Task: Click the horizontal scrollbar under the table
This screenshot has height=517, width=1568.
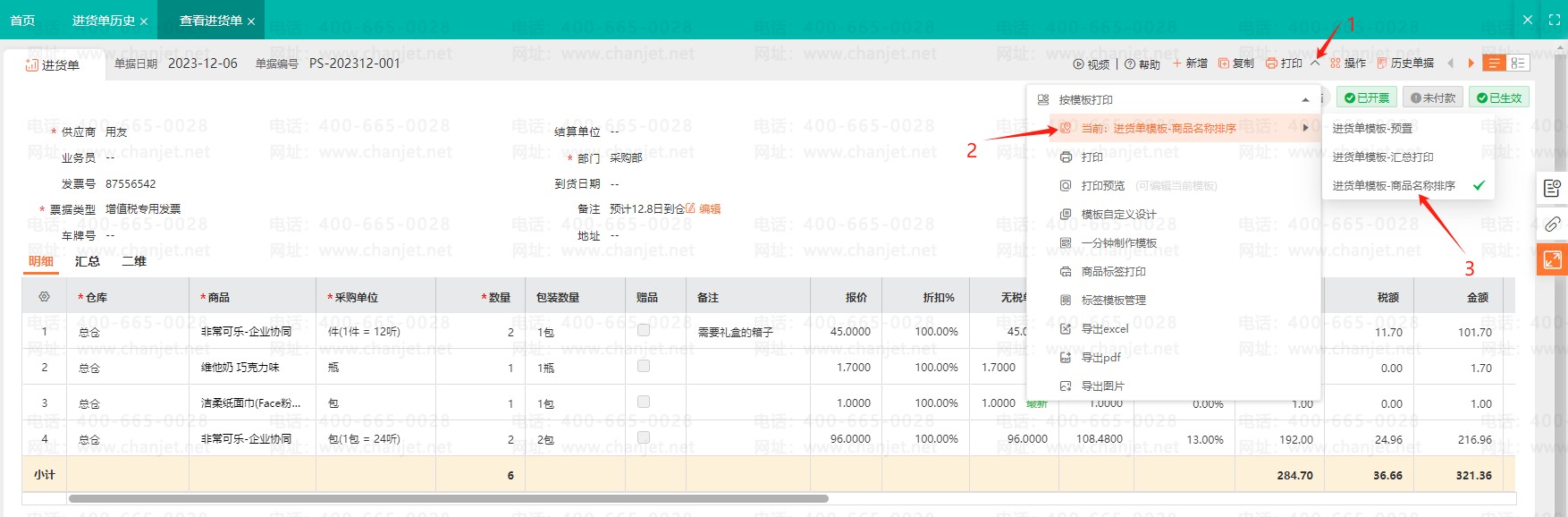Action: (x=447, y=498)
